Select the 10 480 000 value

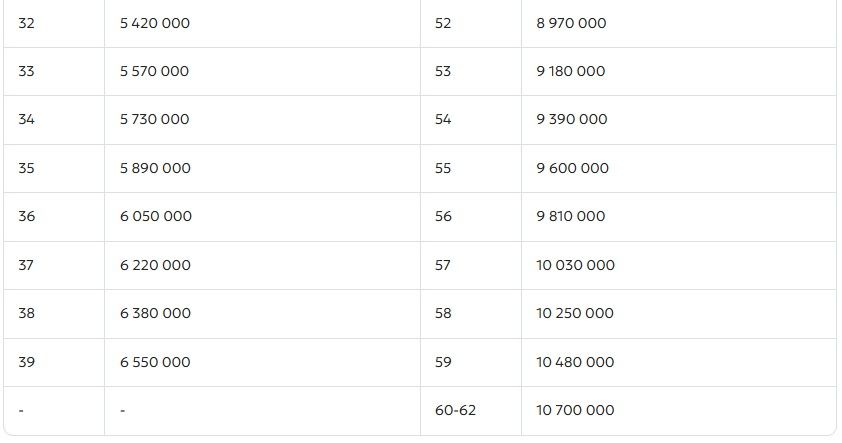point(575,362)
